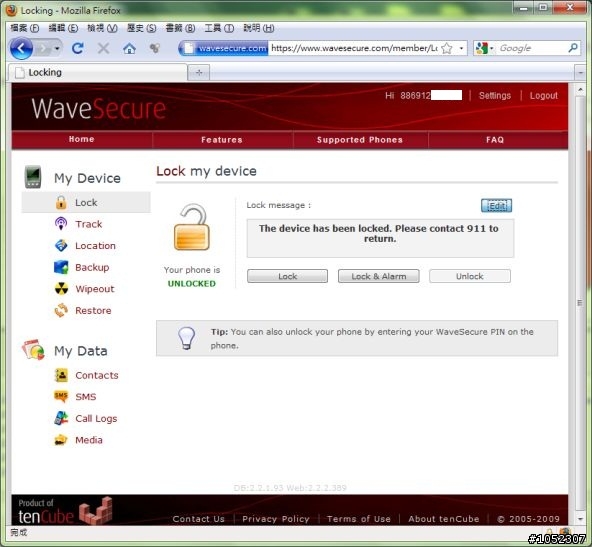The width and height of the screenshot is (592, 547).
Task: Open the Terms of Use footer link
Action: (359, 519)
